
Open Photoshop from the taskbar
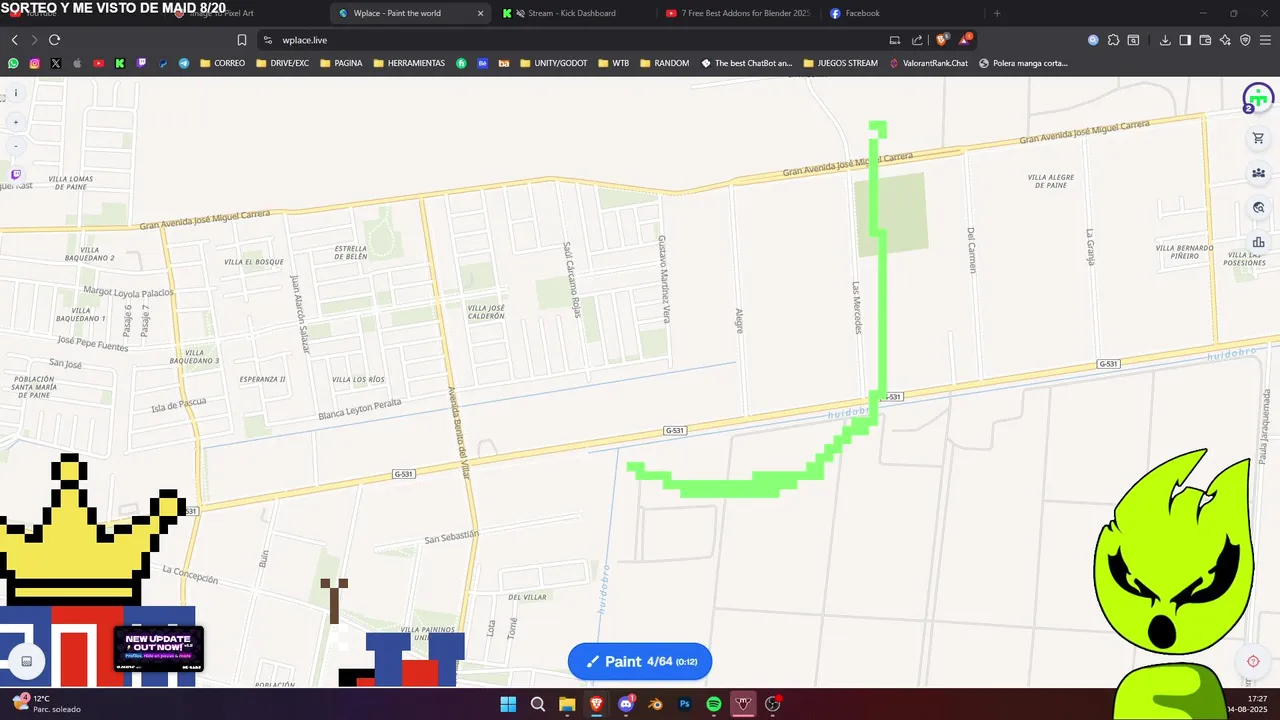click(x=685, y=704)
